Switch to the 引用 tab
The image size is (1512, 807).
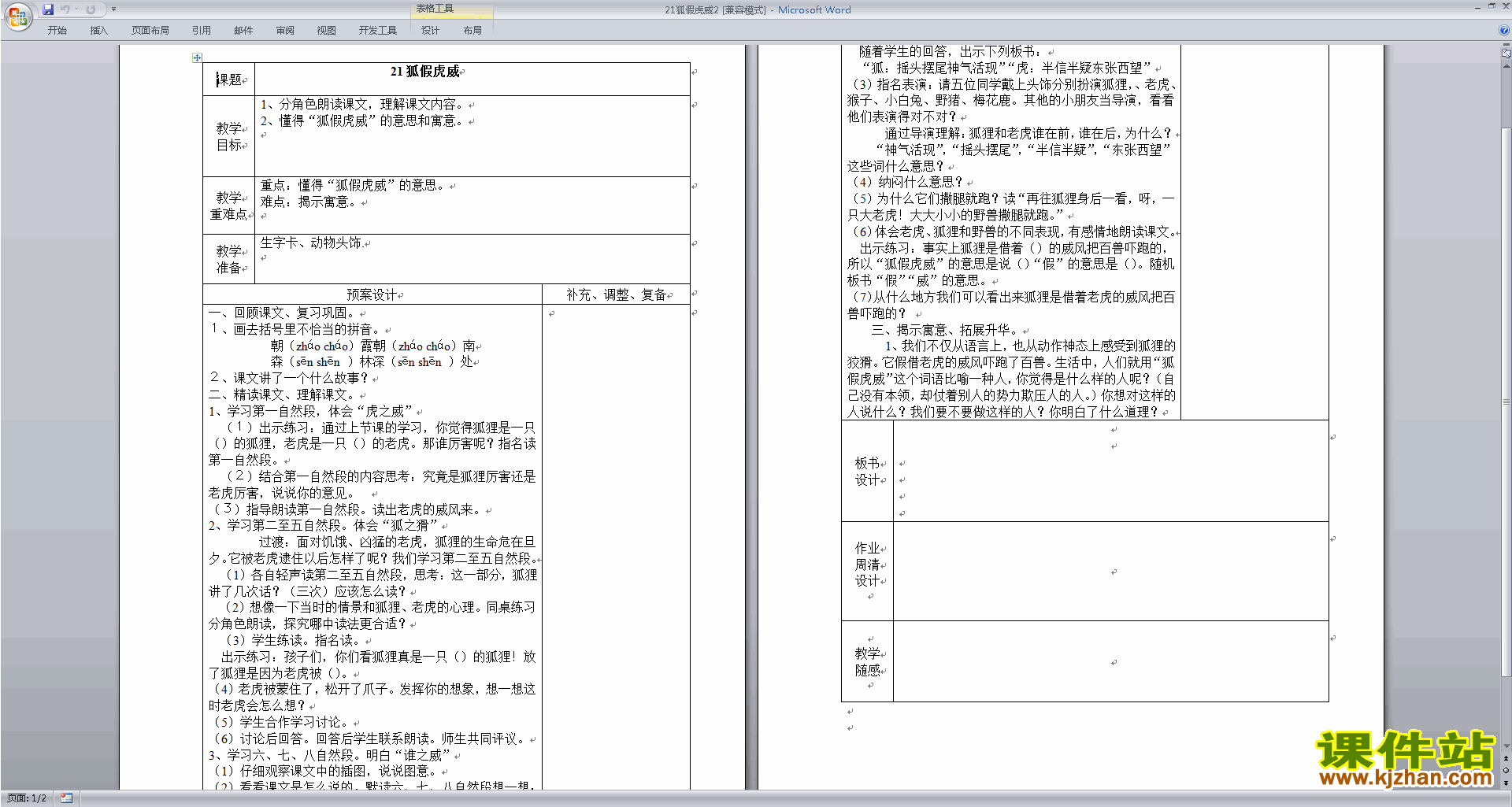(x=202, y=30)
